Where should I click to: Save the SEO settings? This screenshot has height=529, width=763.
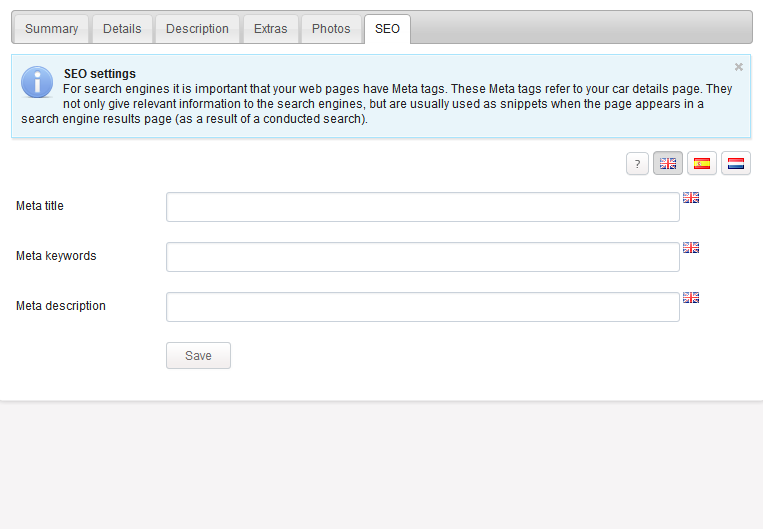click(199, 356)
